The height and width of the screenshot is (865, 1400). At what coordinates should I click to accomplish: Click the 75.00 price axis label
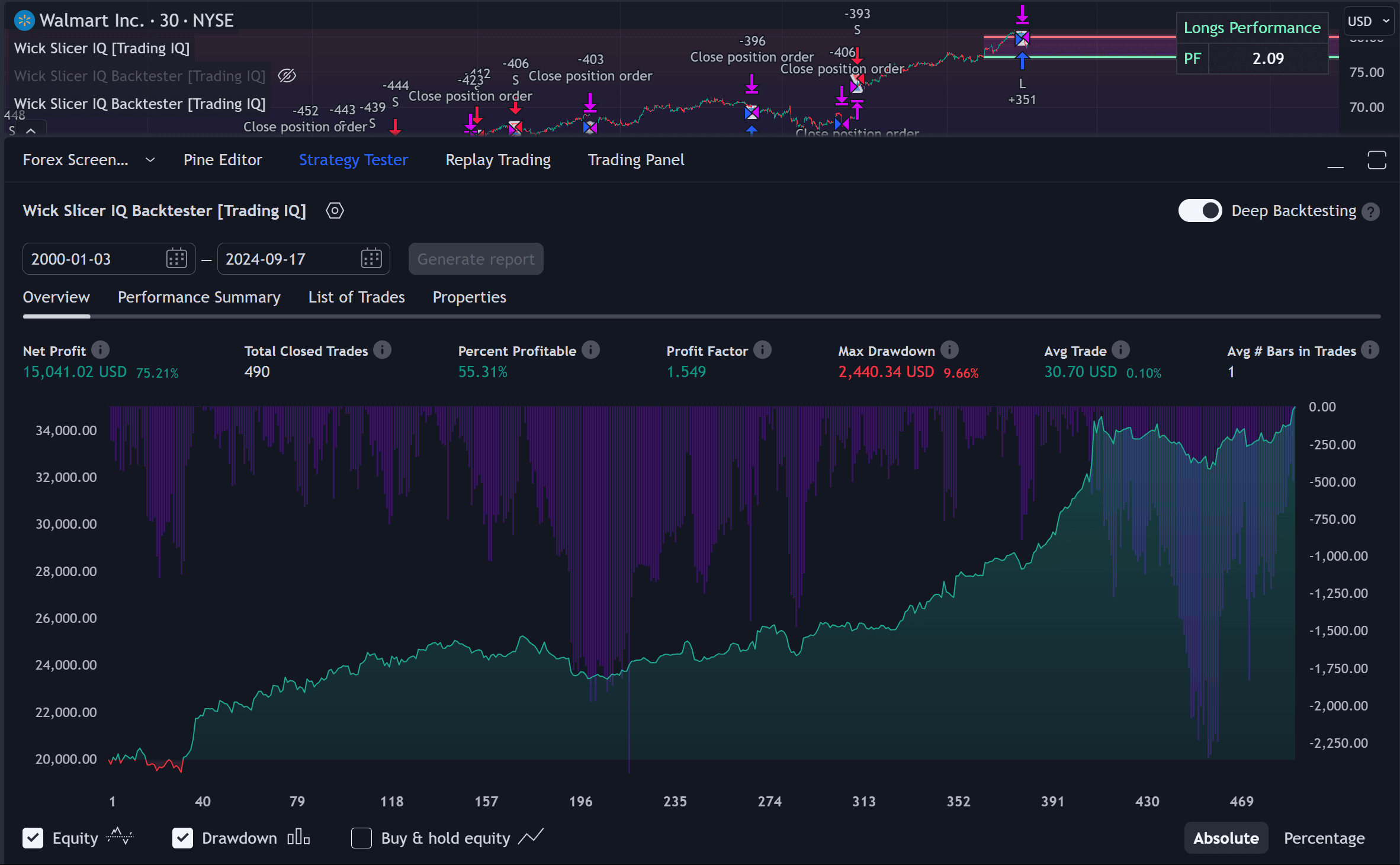point(1367,72)
